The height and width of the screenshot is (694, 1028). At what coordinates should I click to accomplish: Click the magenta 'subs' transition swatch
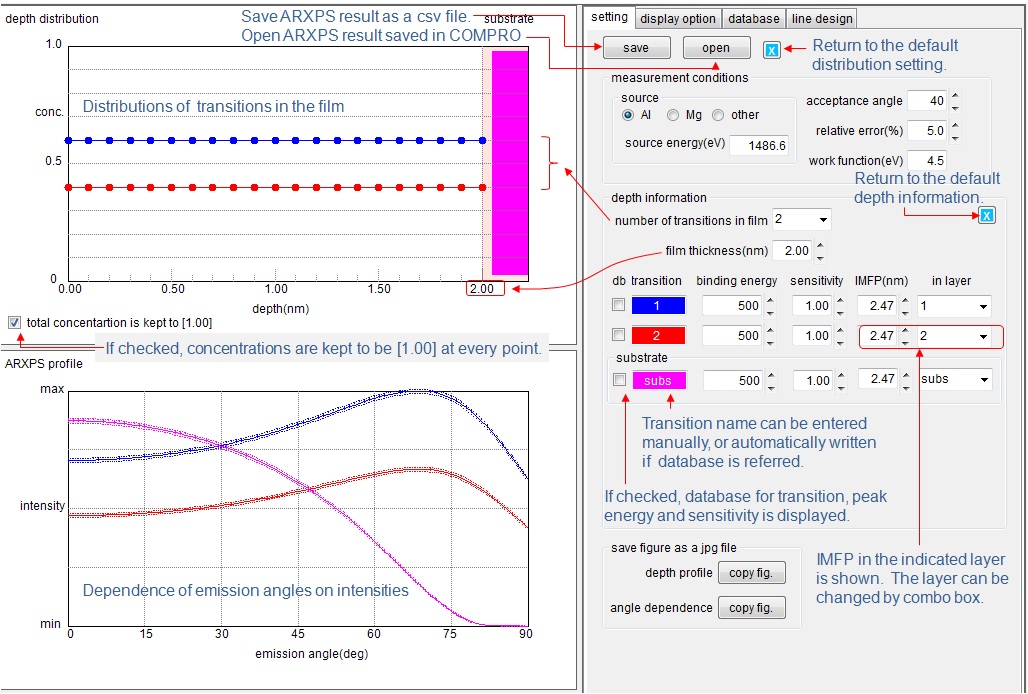click(x=661, y=380)
